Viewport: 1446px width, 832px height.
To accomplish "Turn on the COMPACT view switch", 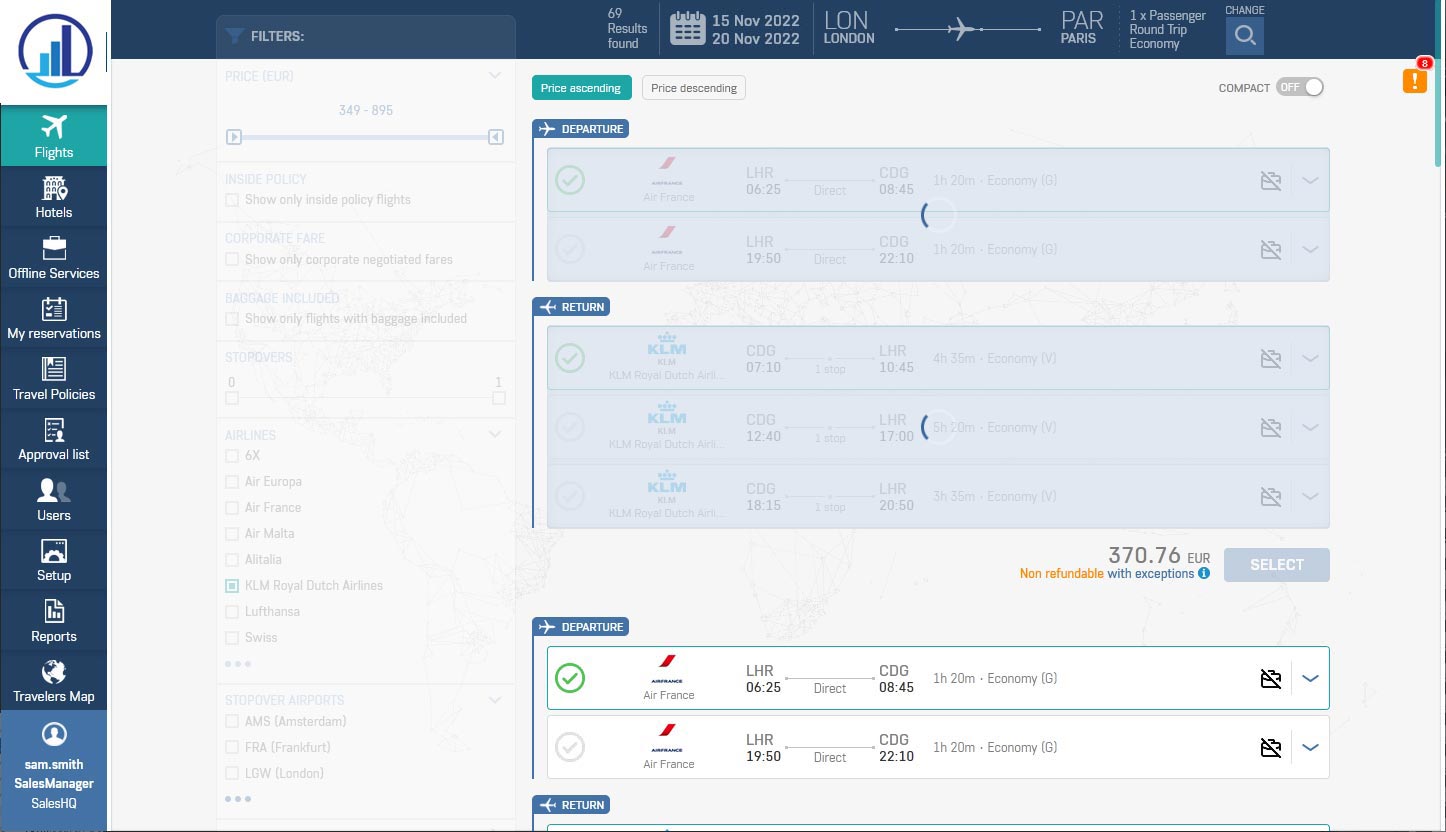I will tap(1300, 88).
